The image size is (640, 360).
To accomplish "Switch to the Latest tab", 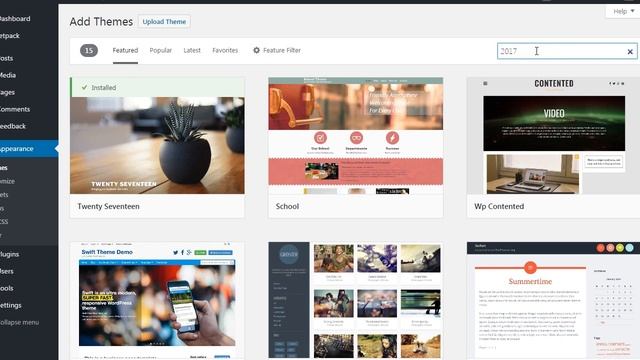I will (x=192, y=51).
